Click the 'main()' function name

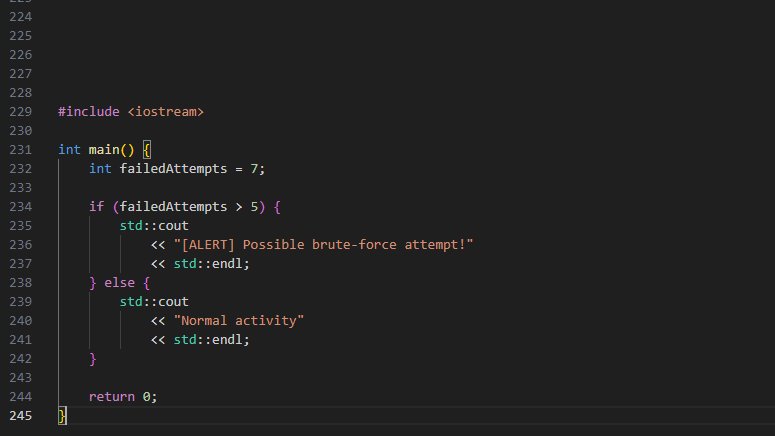tap(111, 150)
